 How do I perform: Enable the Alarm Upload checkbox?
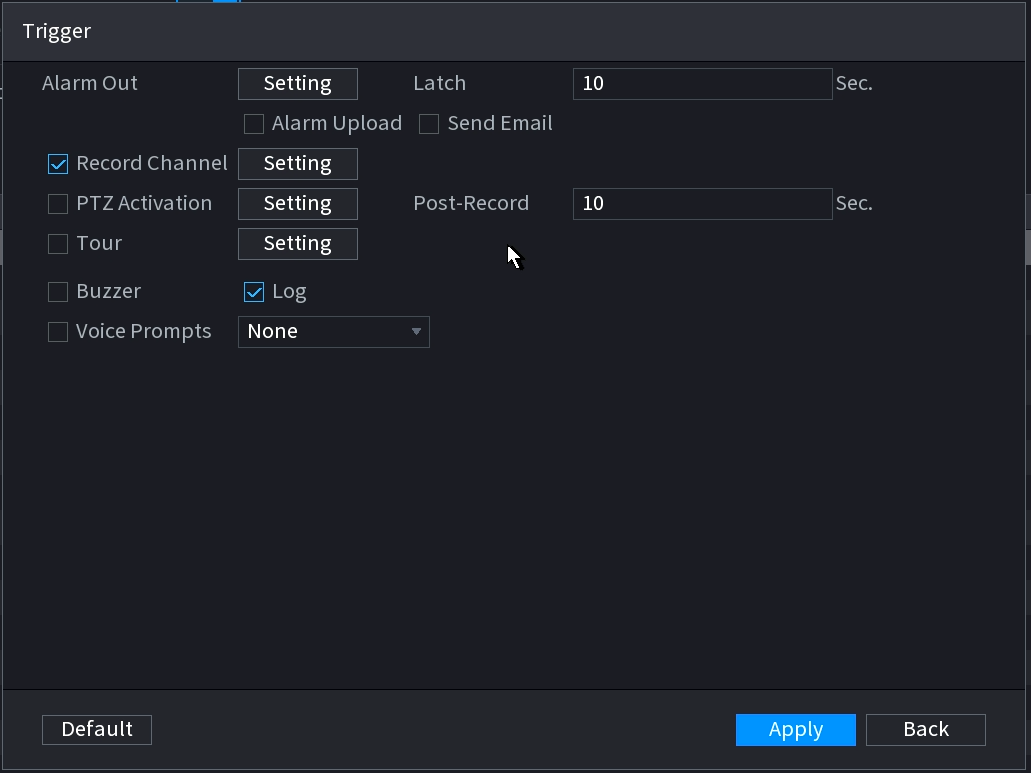point(254,124)
